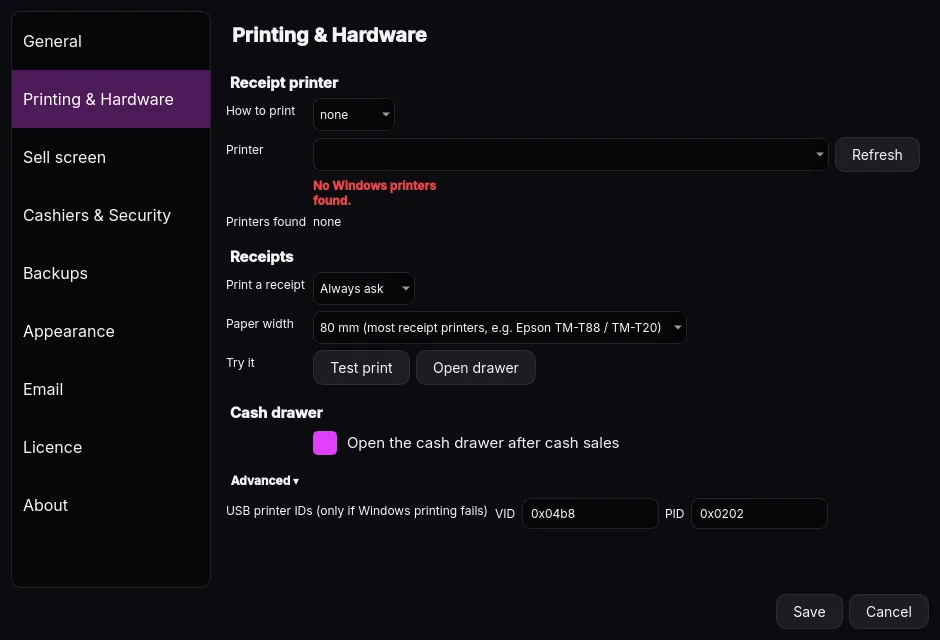
Task: Change the Paper width dropdown
Action: tap(500, 328)
